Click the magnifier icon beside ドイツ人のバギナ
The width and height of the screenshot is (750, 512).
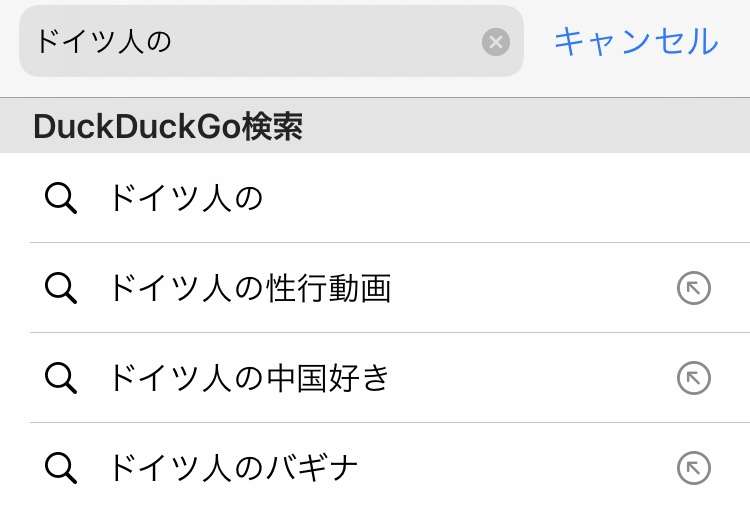tap(61, 467)
